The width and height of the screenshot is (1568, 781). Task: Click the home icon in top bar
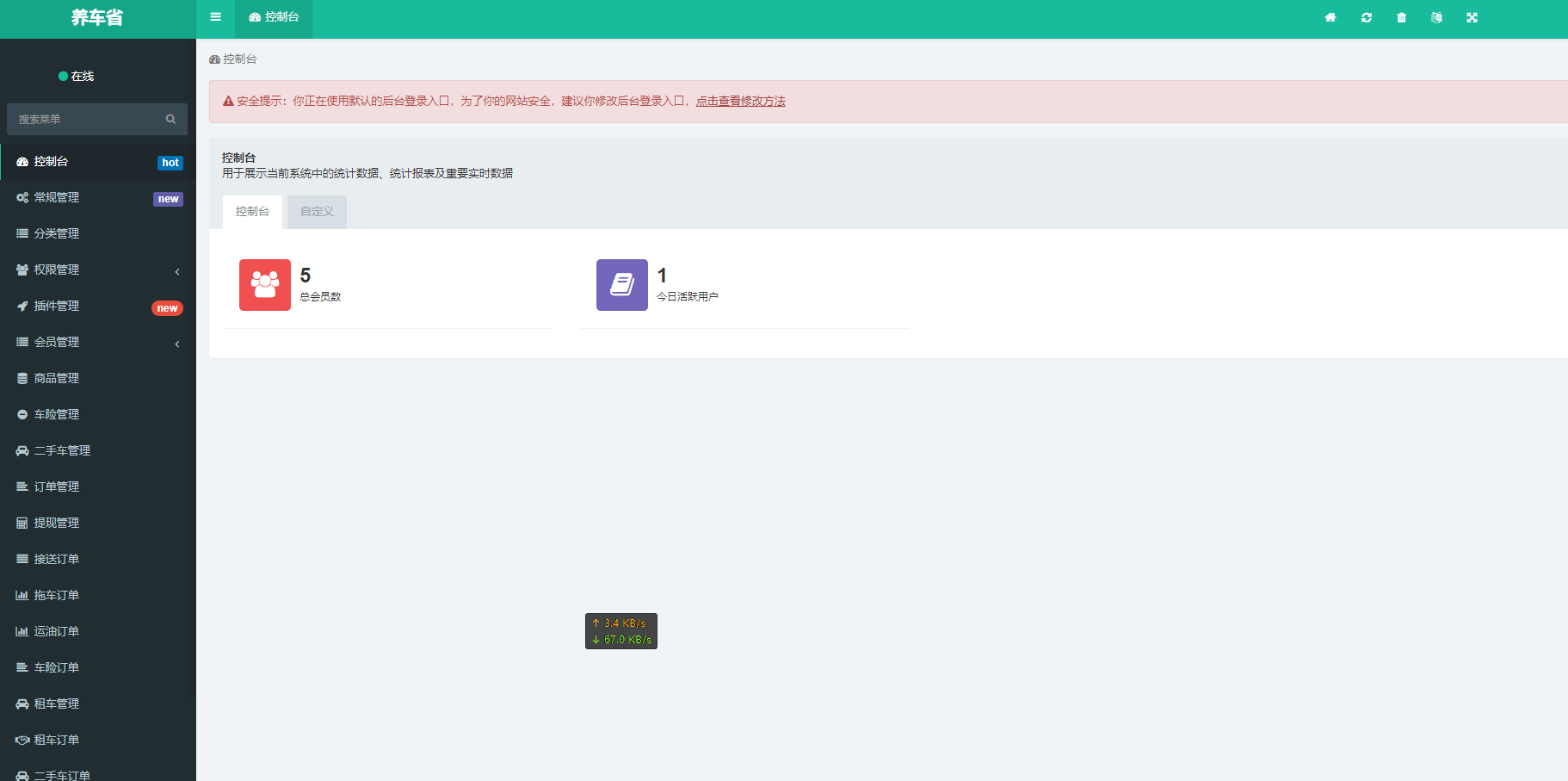pos(1330,17)
